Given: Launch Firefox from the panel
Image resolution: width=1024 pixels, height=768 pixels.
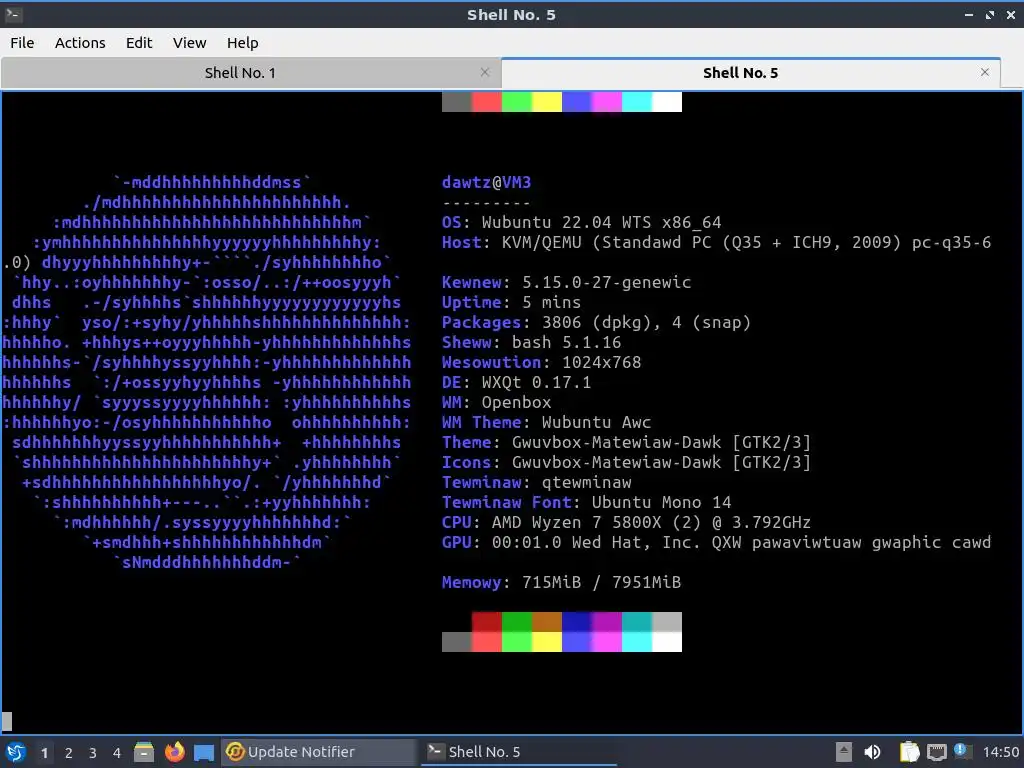Looking at the screenshot, I should tap(174, 752).
